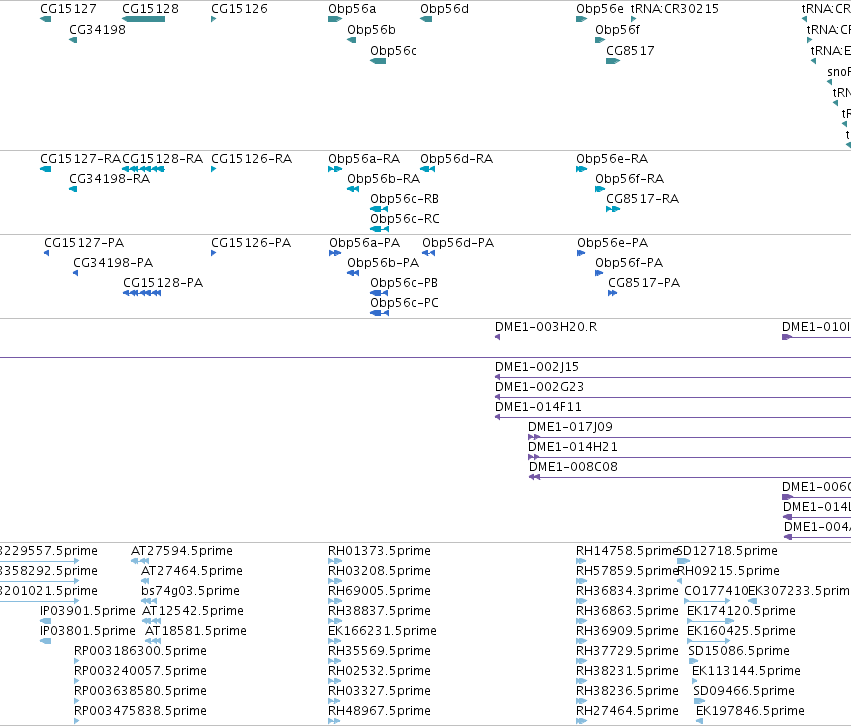Select the Obp56f-RA label
Screen dimensions: 851x726
[x=630, y=179]
